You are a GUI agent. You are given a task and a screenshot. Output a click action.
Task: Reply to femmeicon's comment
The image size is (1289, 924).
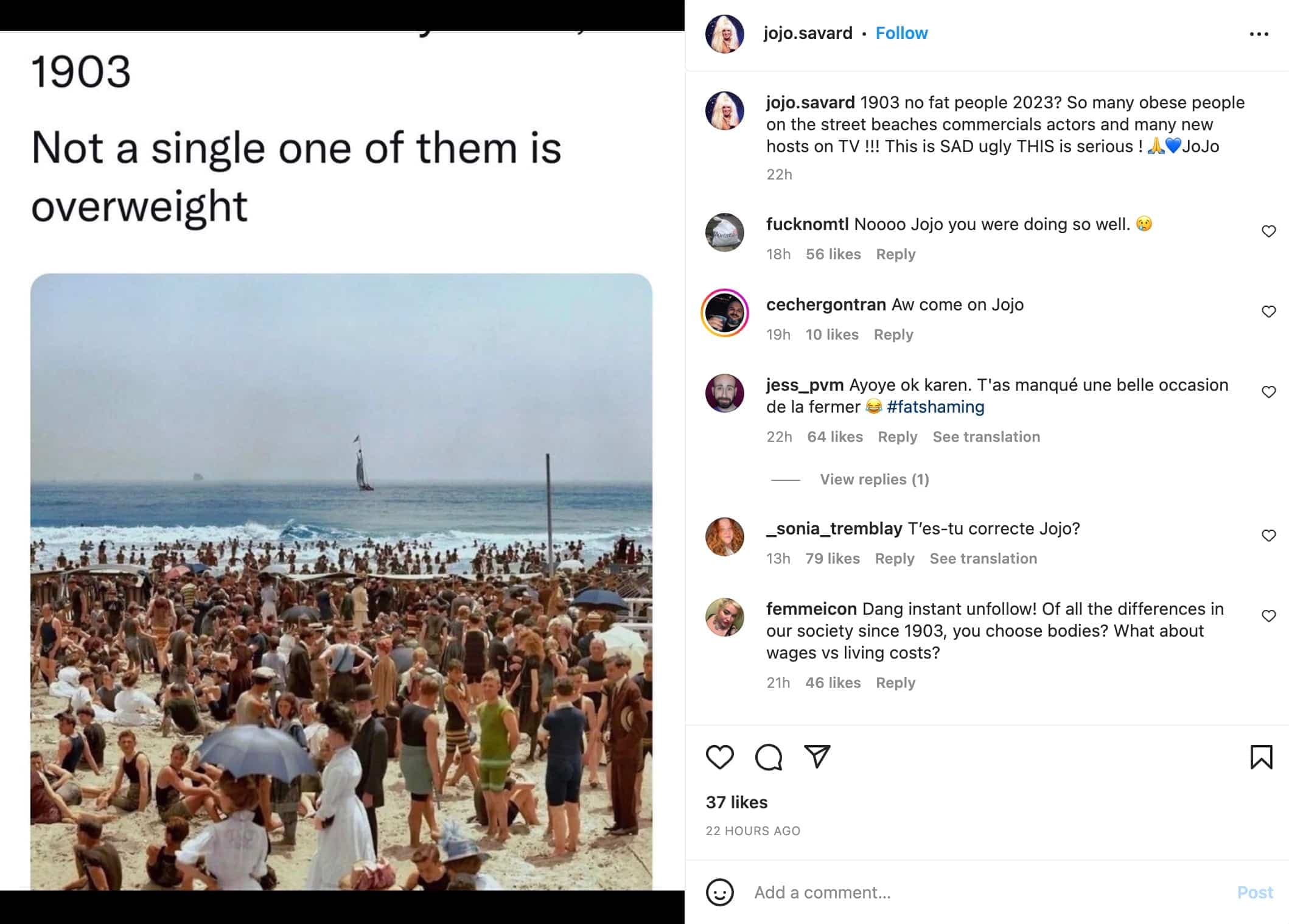895,683
